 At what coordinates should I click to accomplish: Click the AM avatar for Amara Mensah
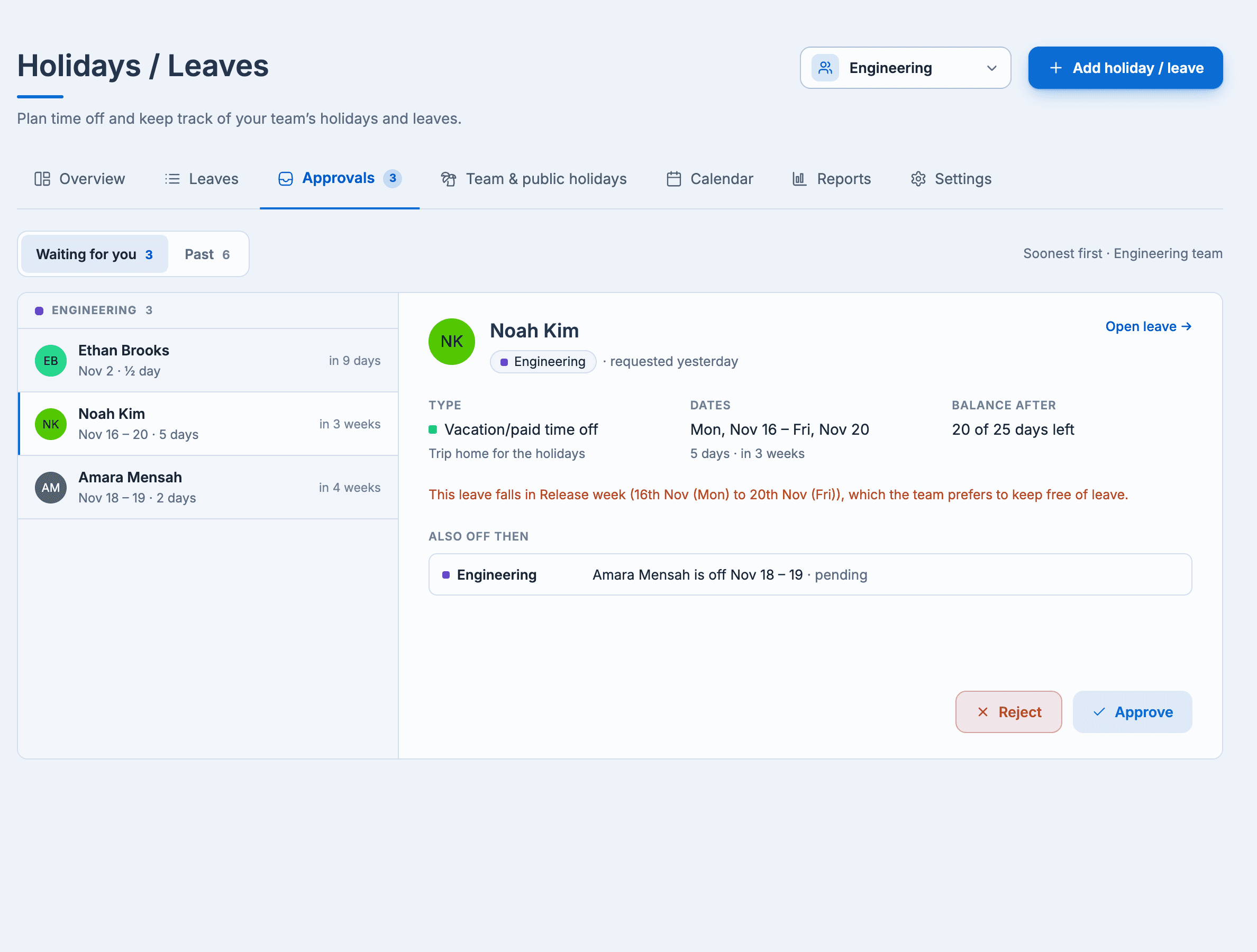coord(51,487)
